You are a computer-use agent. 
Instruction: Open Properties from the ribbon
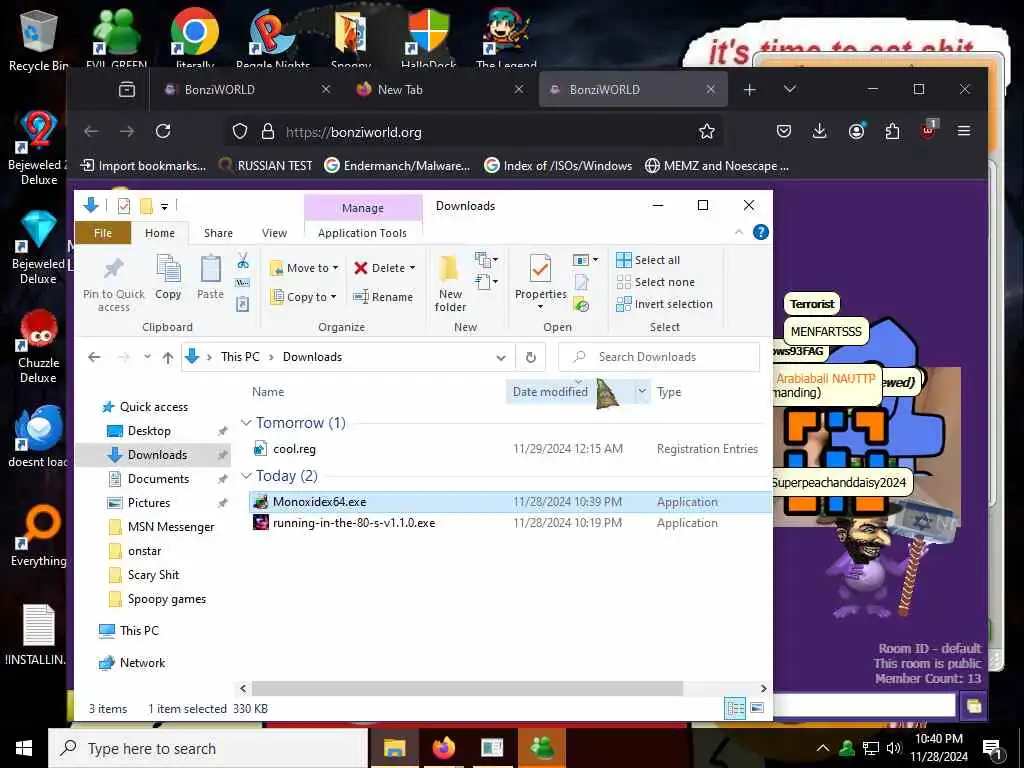(541, 281)
